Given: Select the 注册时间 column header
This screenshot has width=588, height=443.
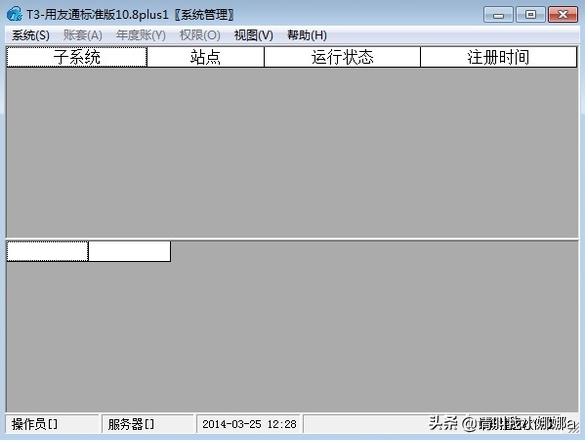Looking at the screenshot, I should 498,57.
